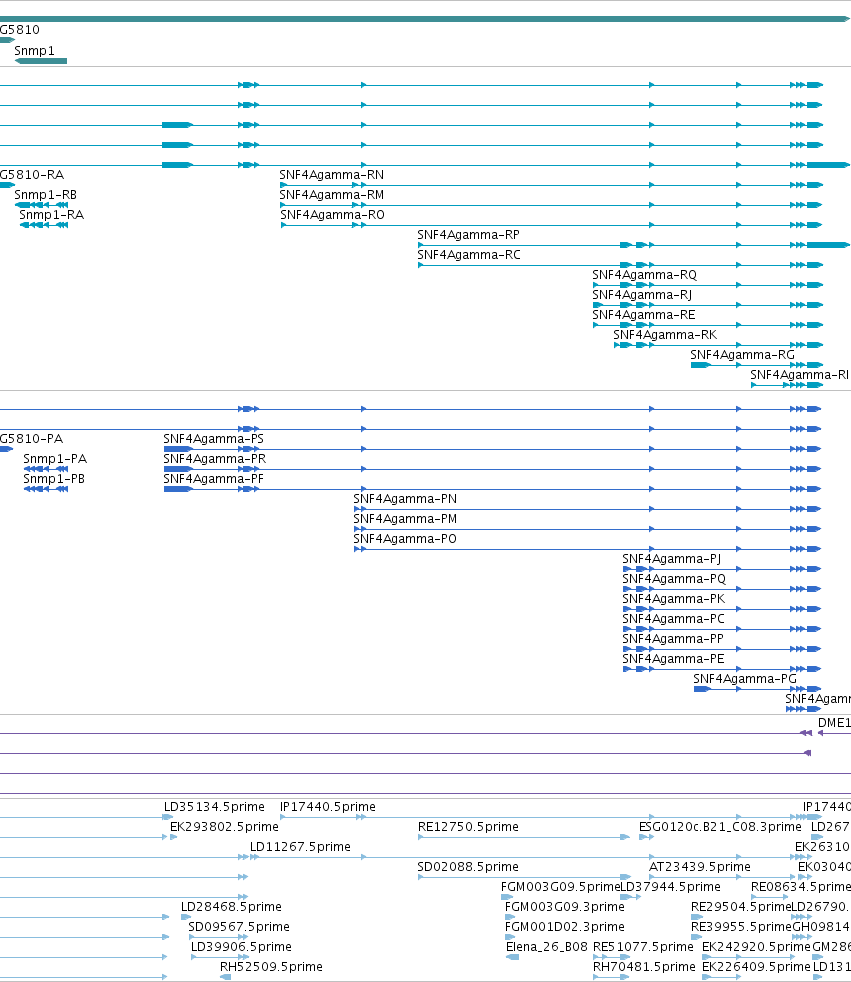The image size is (851, 982).
Task: Select polypeptide SNF4Agamma-PG
Action: click(745, 680)
